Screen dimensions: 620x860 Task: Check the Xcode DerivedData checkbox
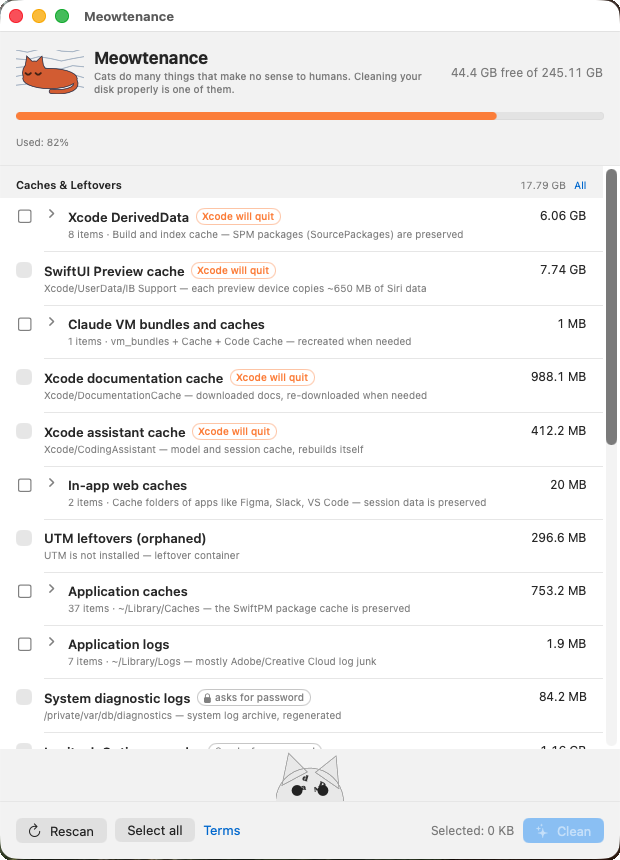[x=25, y=216]
